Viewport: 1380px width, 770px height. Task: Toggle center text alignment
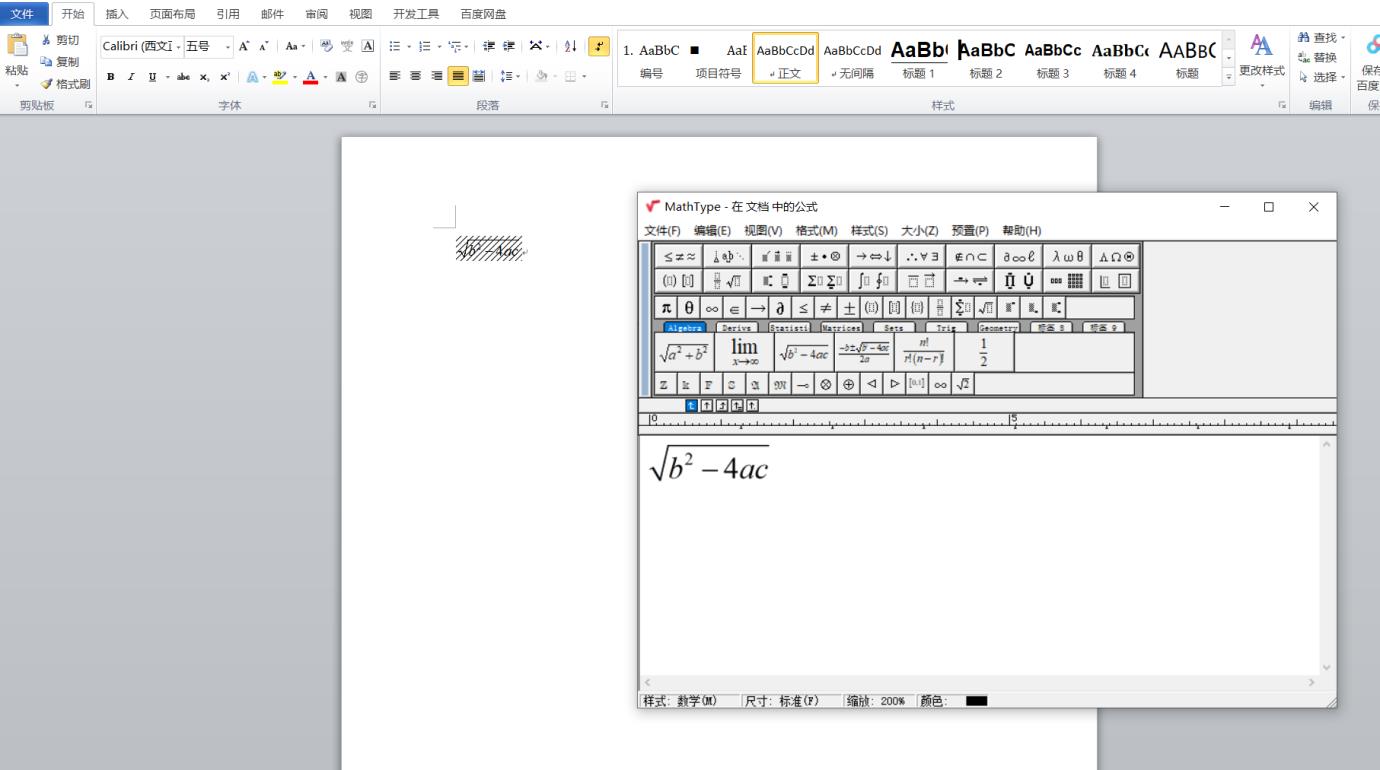click(x=415, y=76)
